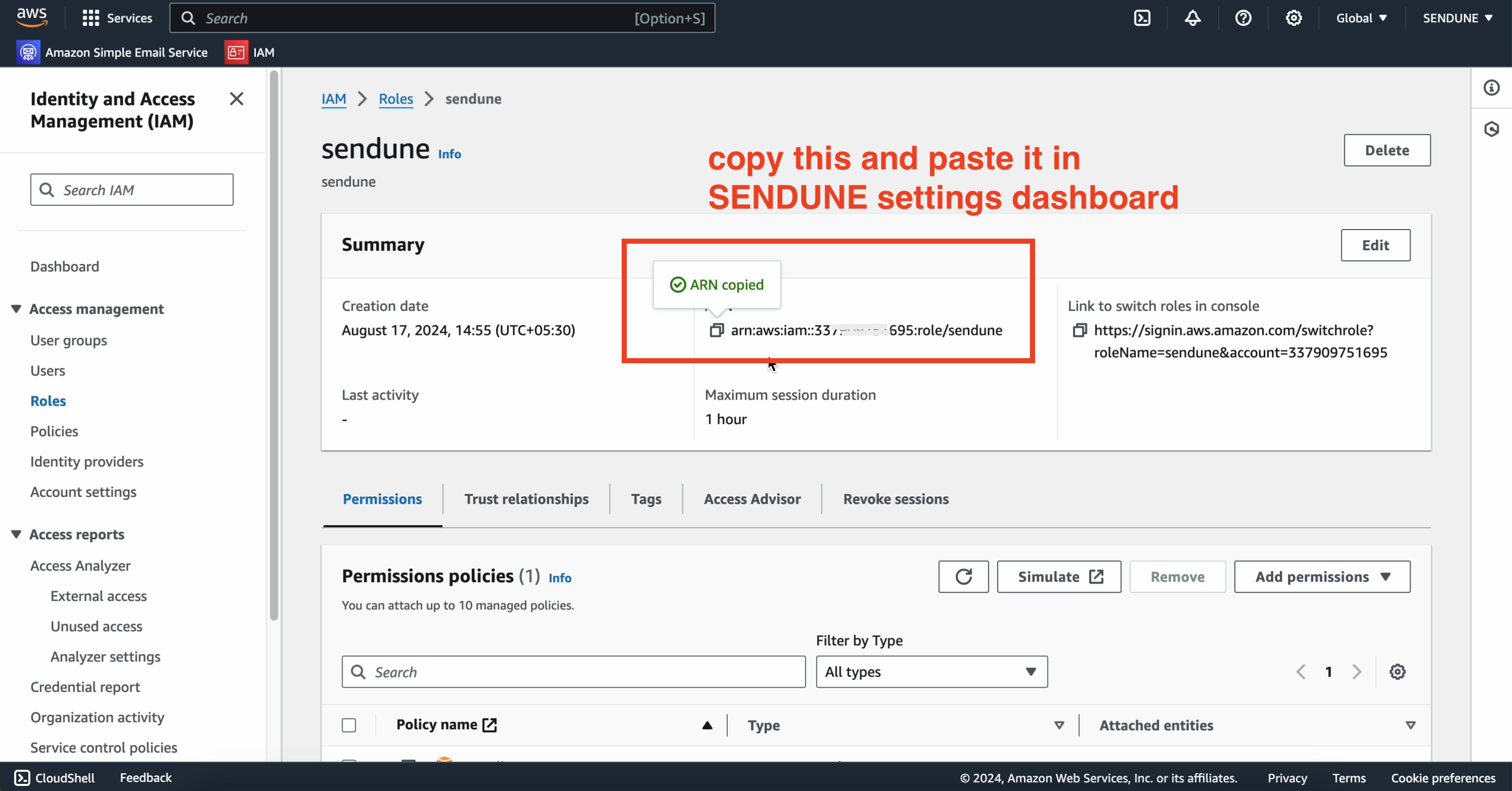Open External access in the sidebar
The image size is (1512, 791).
point(98,596)
